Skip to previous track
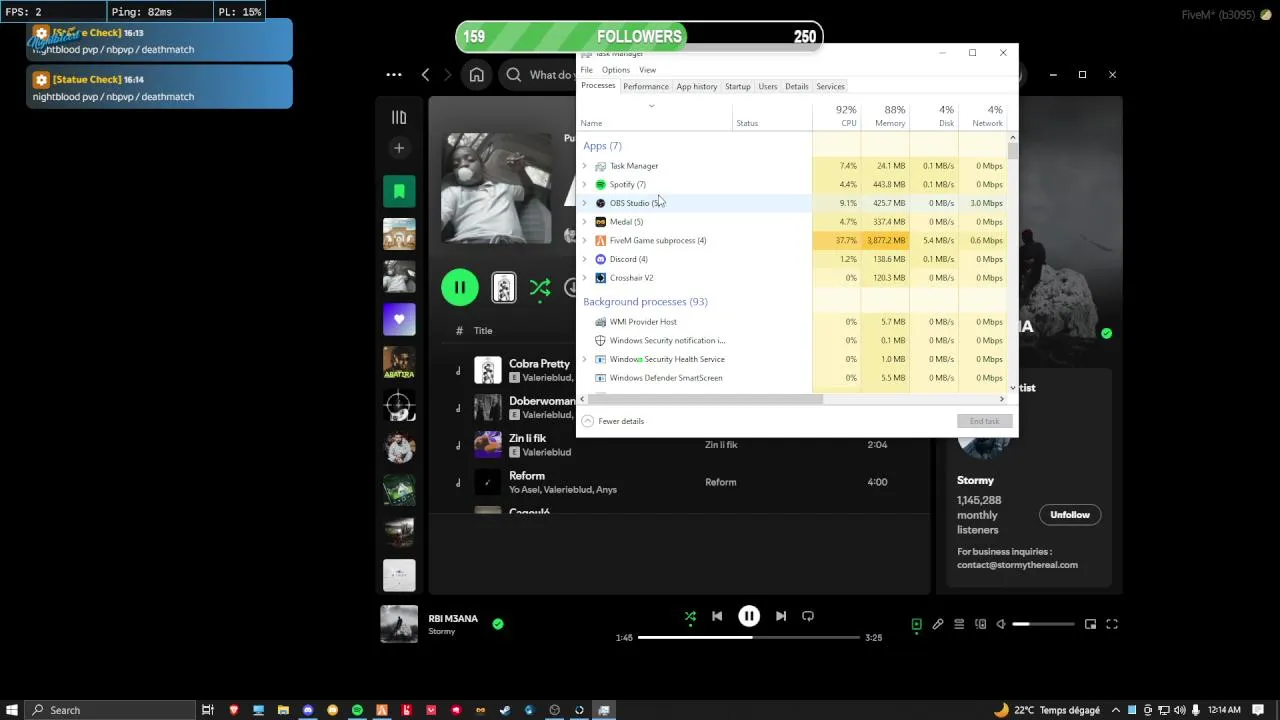The image size is (1280, 720). (x=717, y=616)
